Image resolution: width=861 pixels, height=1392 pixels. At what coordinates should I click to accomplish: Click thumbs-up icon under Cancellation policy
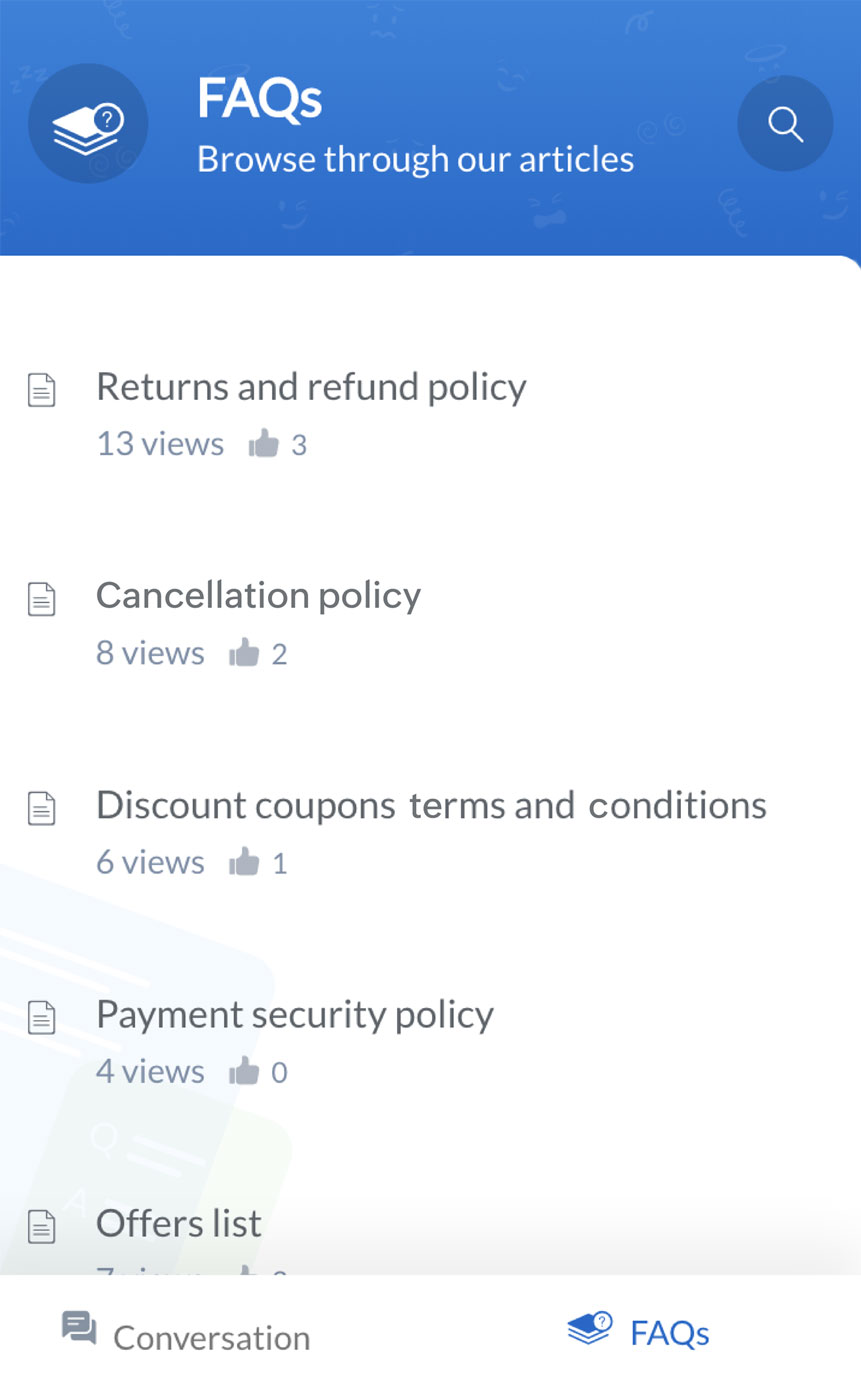click(x=244, y=654)
